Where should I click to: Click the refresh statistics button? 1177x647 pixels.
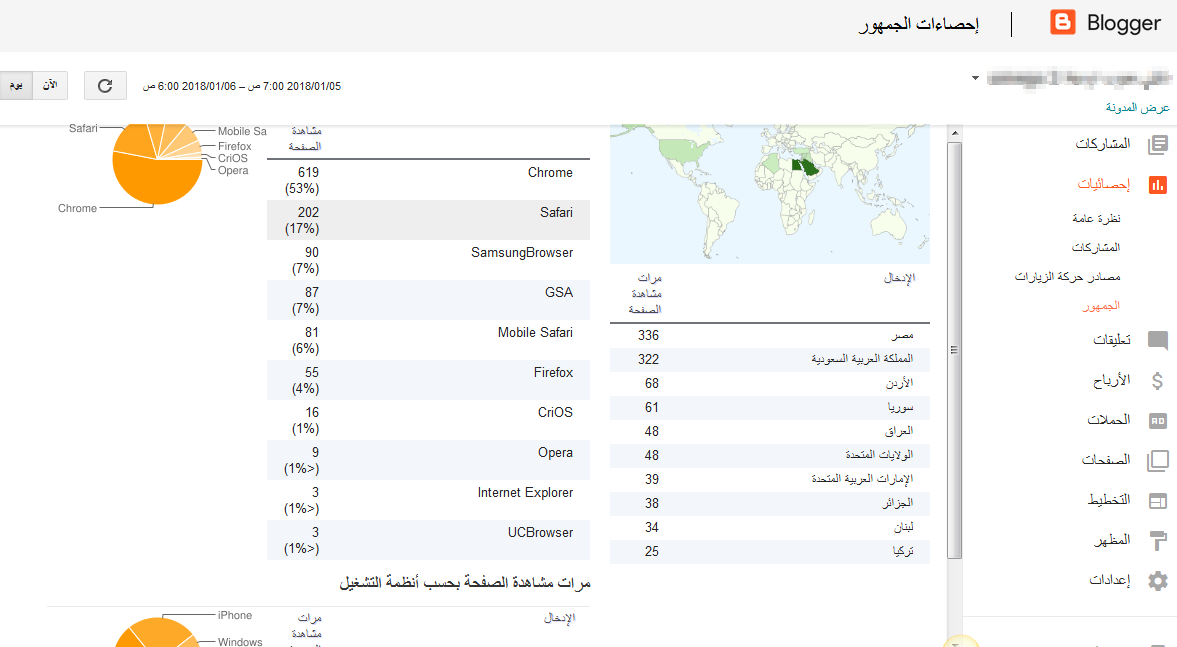(105, 86)
